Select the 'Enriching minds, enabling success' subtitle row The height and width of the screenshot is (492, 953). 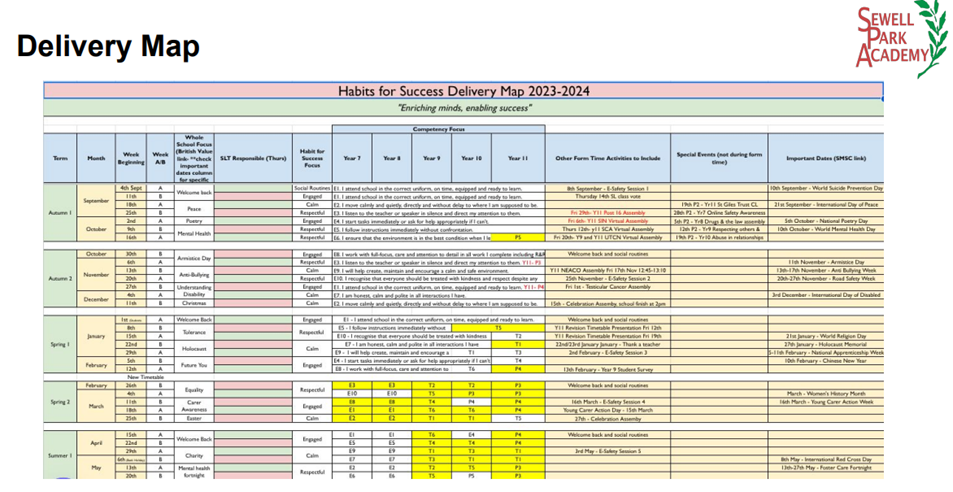[463, 108]
